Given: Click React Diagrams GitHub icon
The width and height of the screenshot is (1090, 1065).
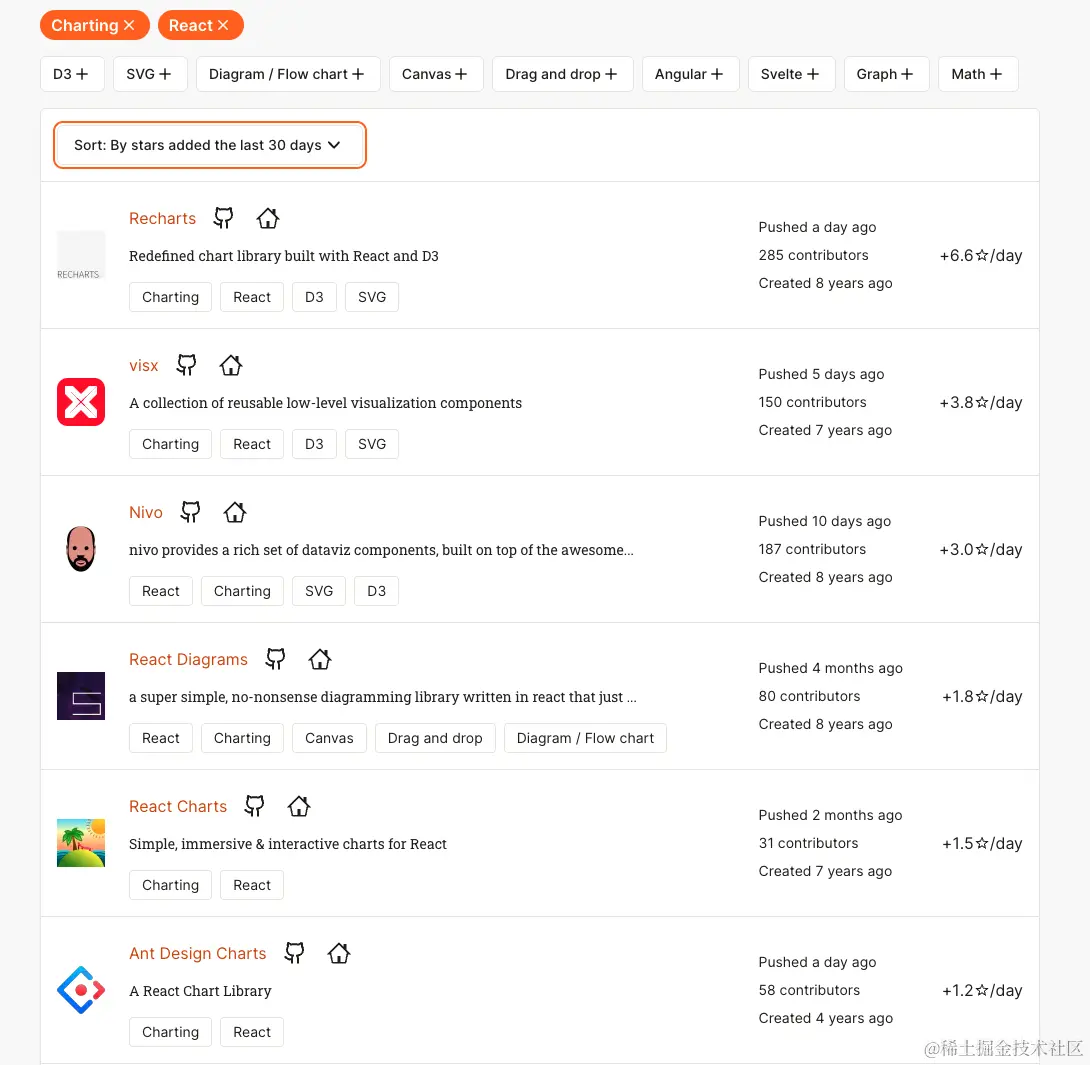Looking at the screenshot, I should 276,659.
